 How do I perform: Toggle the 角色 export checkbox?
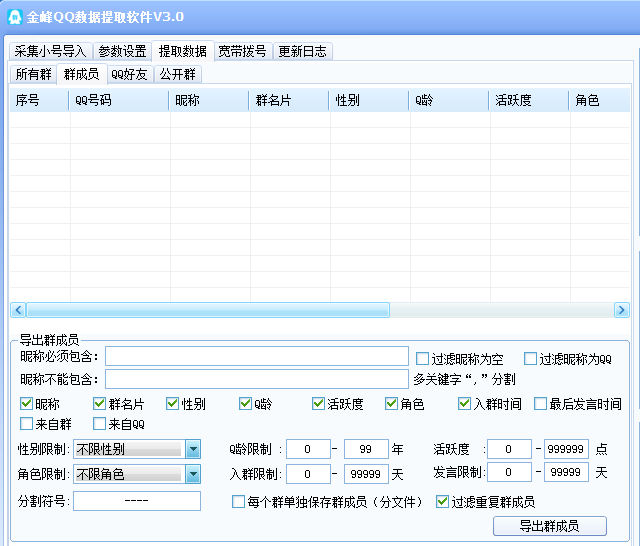pyautogui.click(x=391, y=404)
